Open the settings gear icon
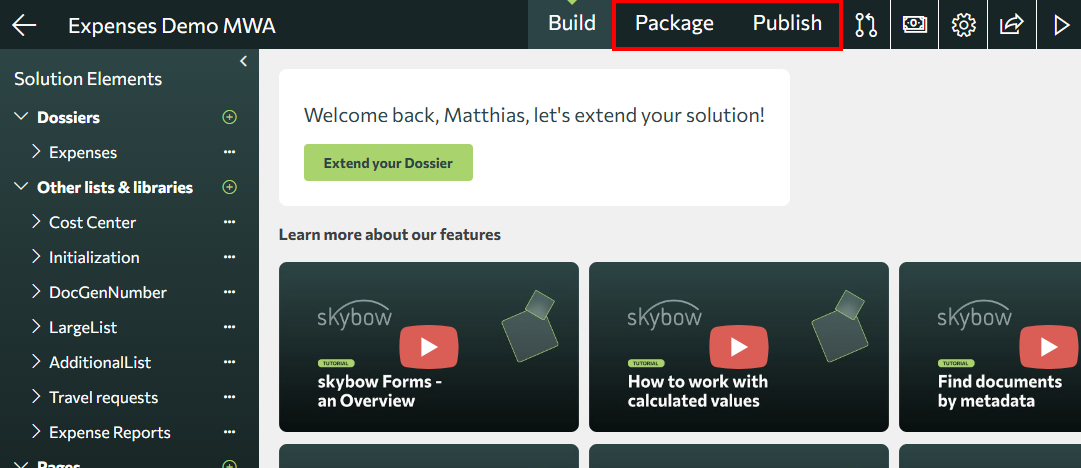Image resolution: width=1081 pixels, height=468 pixels. point(963,25)
